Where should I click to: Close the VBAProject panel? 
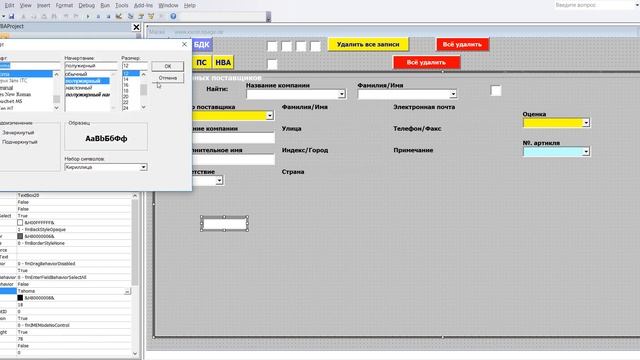[x=136, y=27]
